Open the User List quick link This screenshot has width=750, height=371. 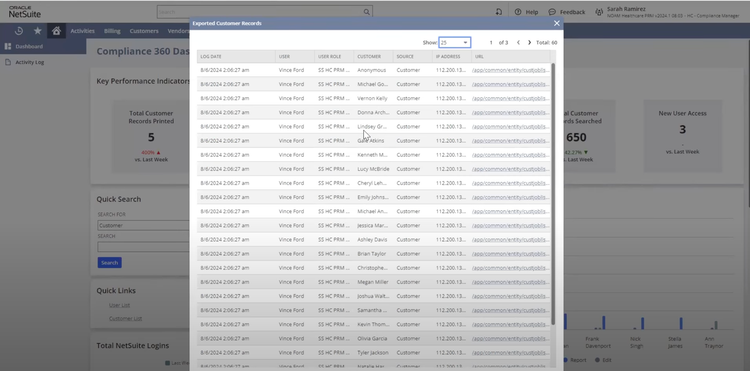coord(120,305)
